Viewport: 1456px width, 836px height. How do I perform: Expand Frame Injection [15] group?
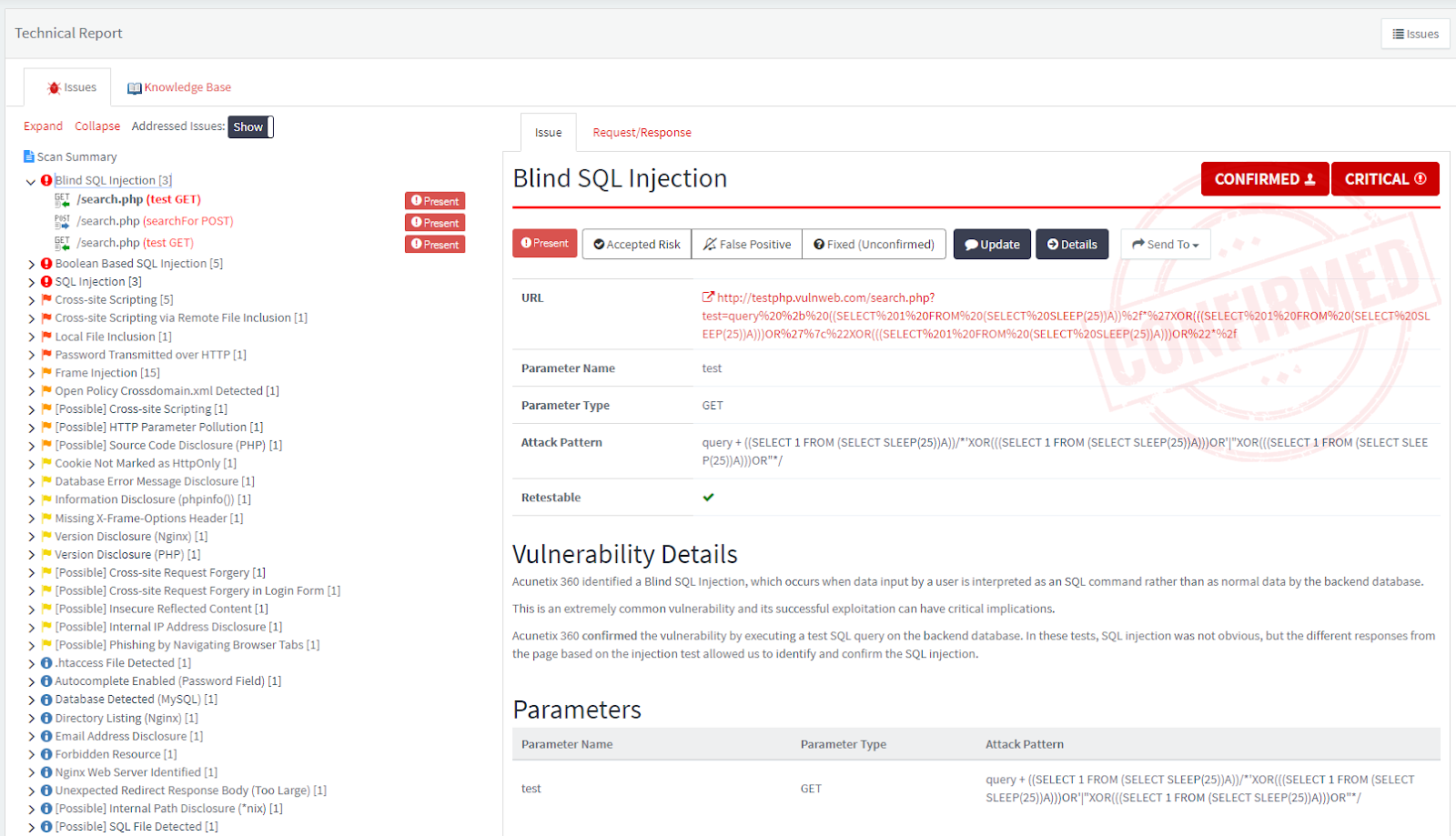tap(31, 373)
